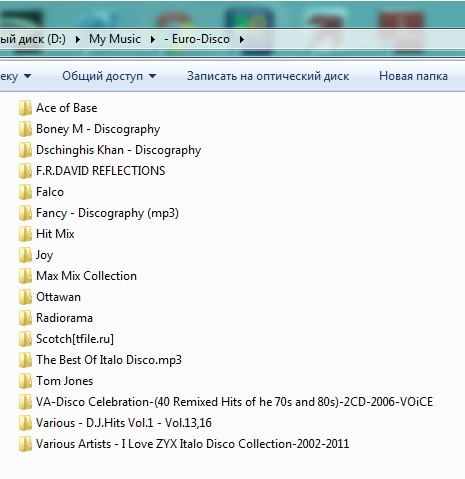The image size is (465, 479).
Task: Select The Best Of Italo Disco.mp3 name
Action: click(109, 360)
